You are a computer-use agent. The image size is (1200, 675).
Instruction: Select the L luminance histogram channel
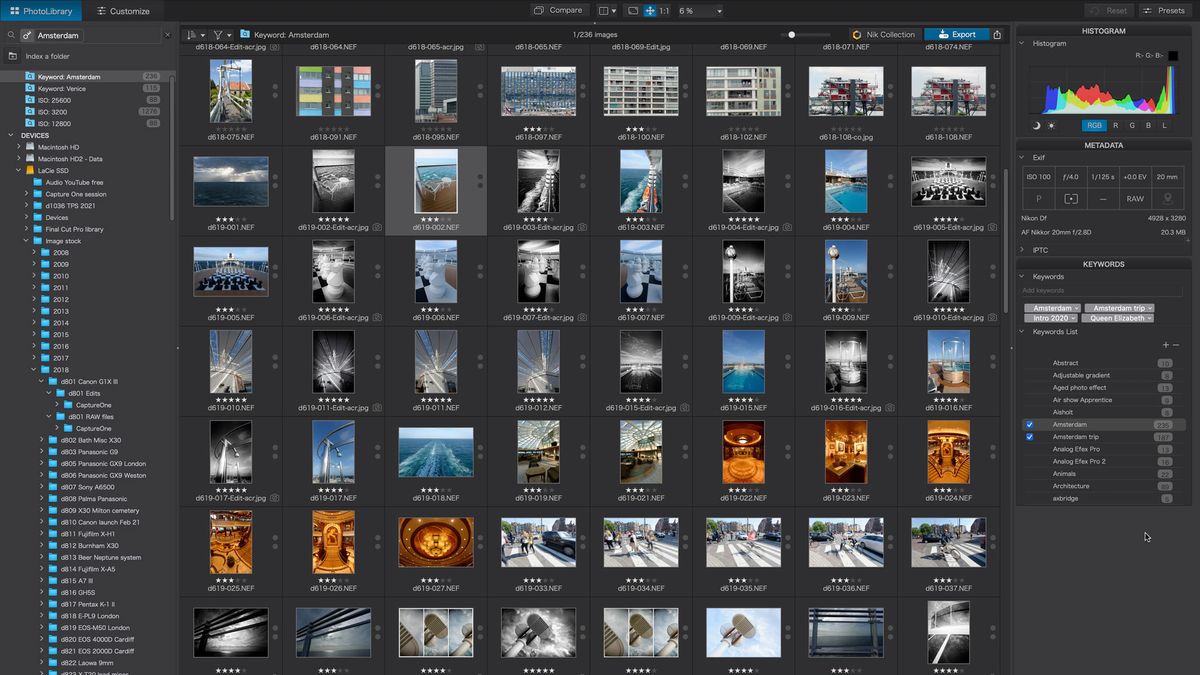[x=1164, y=126]
